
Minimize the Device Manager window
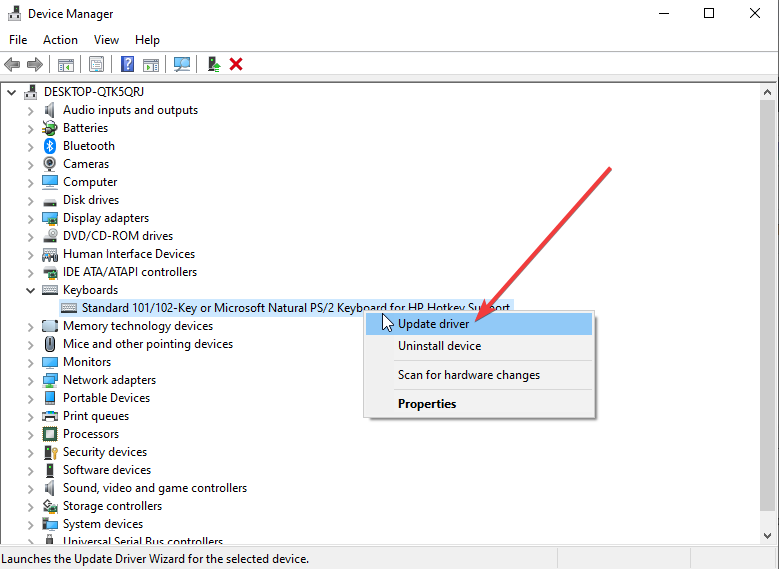(664, 13)
